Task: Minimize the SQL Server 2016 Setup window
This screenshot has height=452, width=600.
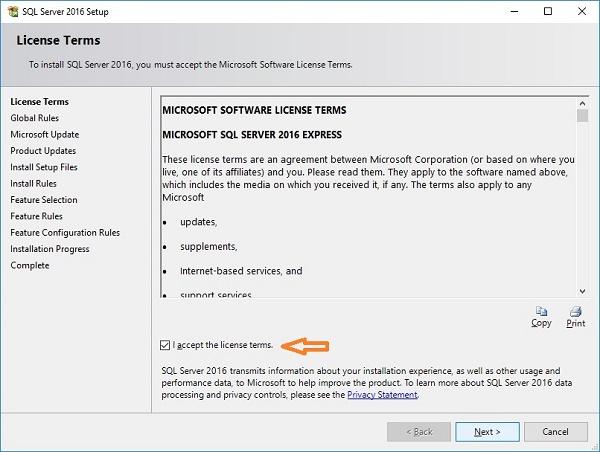Action: point(514,11)
